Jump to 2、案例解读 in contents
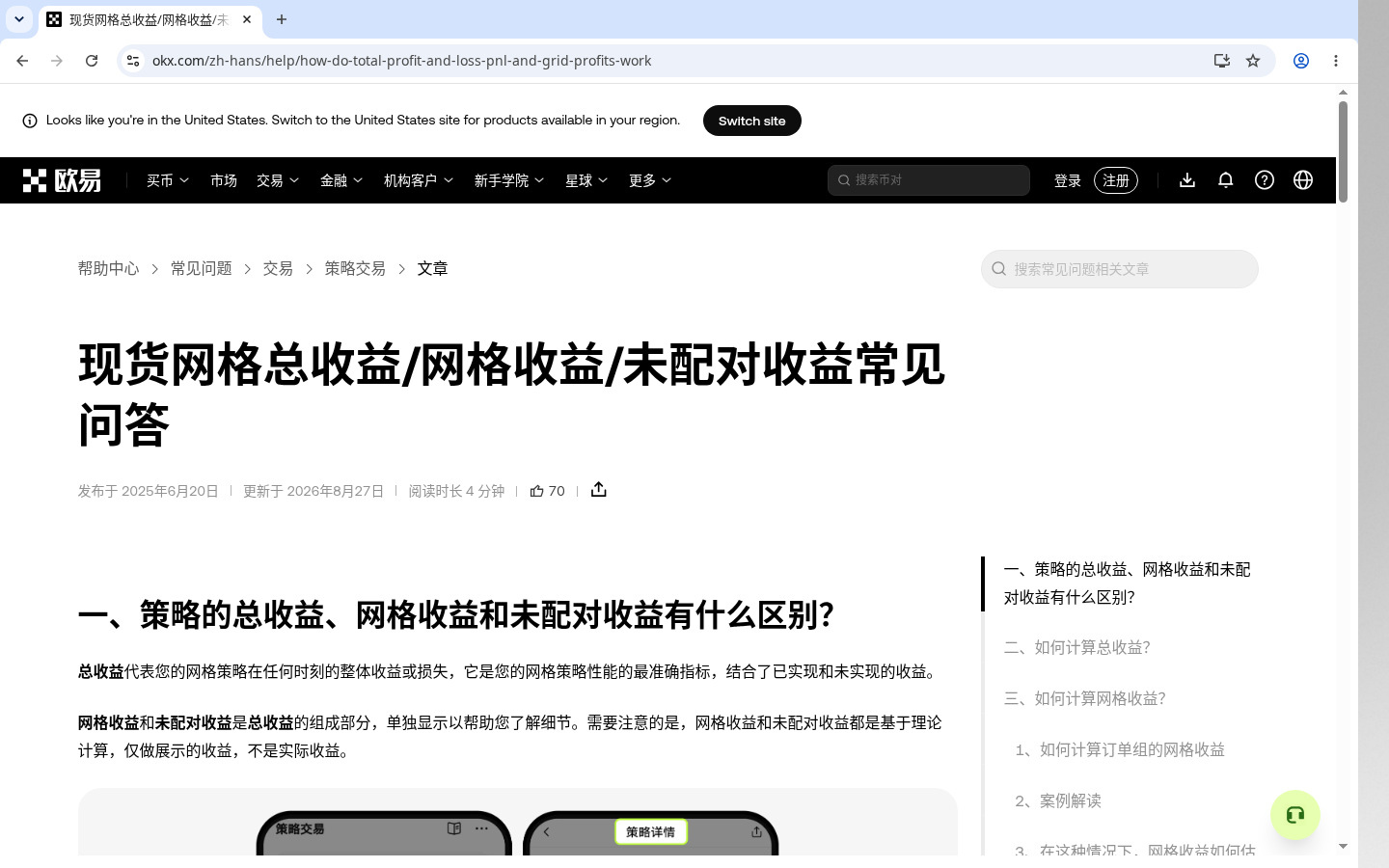 tap(1058, 800)
